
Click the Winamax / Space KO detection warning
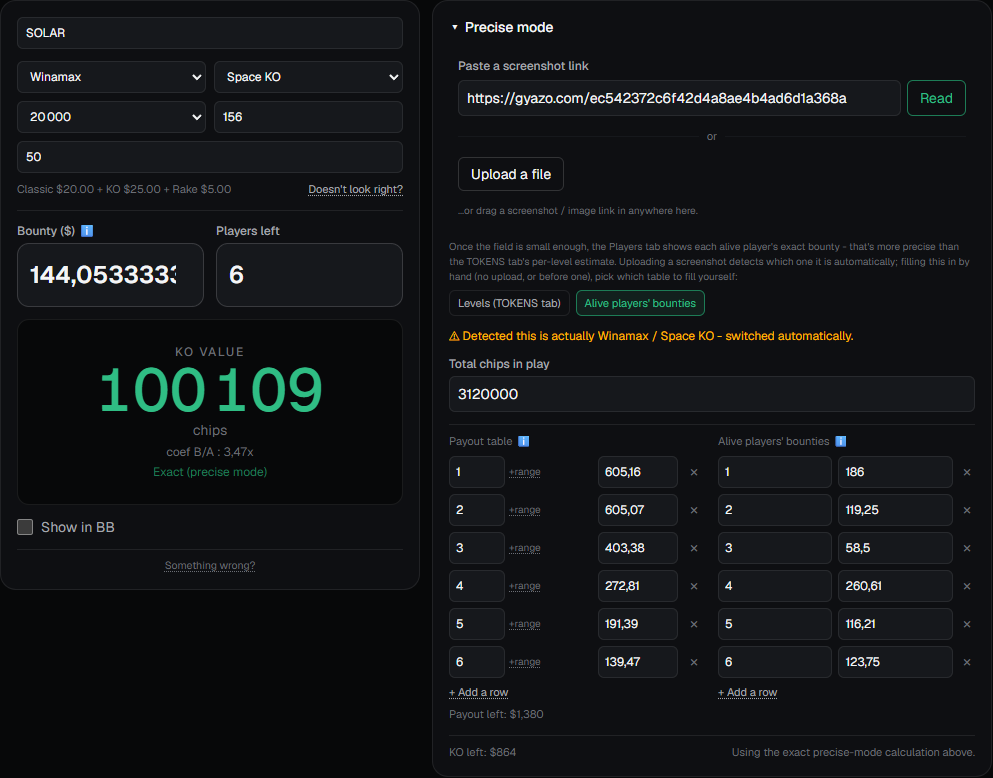point(651,336)
